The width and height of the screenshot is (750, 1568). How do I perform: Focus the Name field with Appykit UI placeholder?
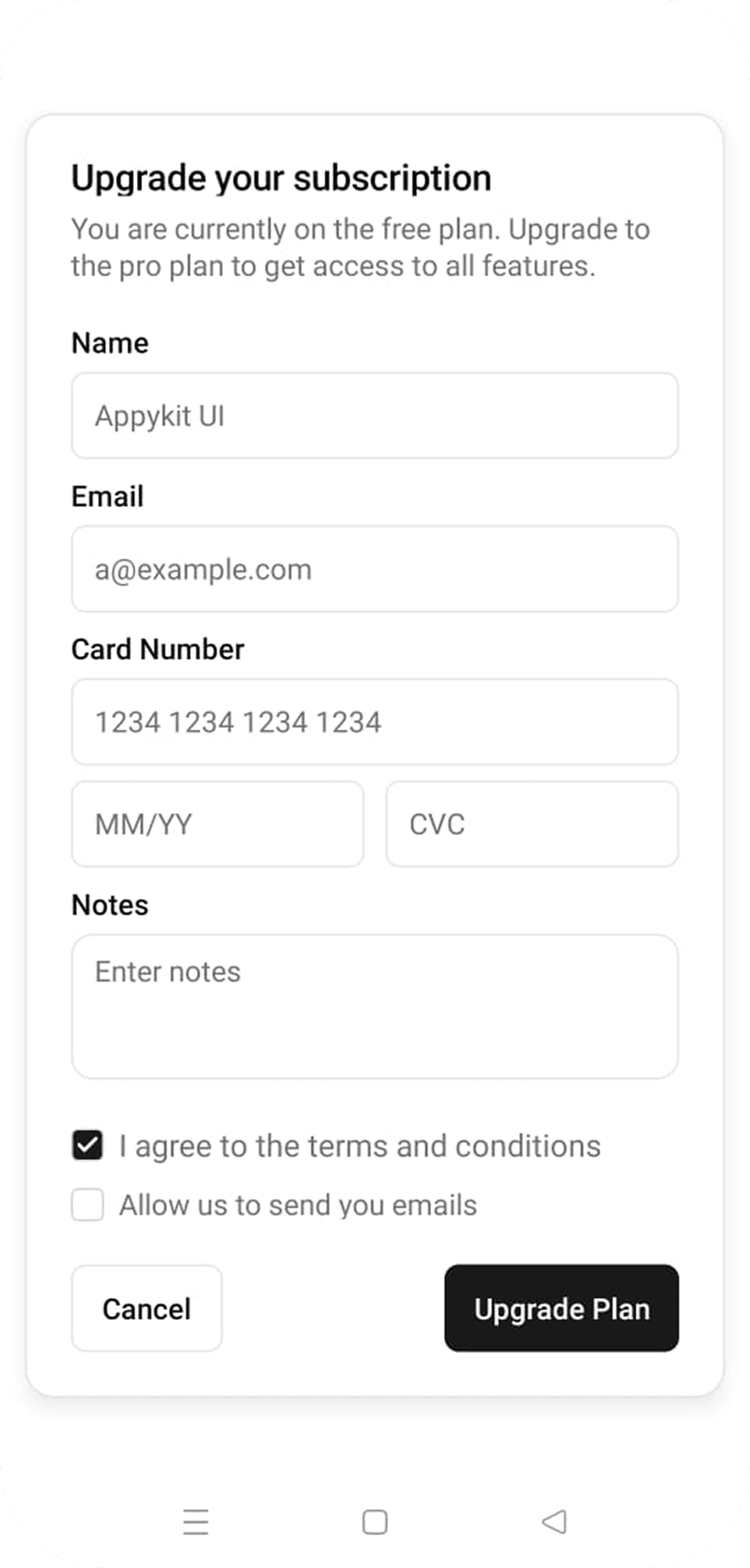[375, 415]
